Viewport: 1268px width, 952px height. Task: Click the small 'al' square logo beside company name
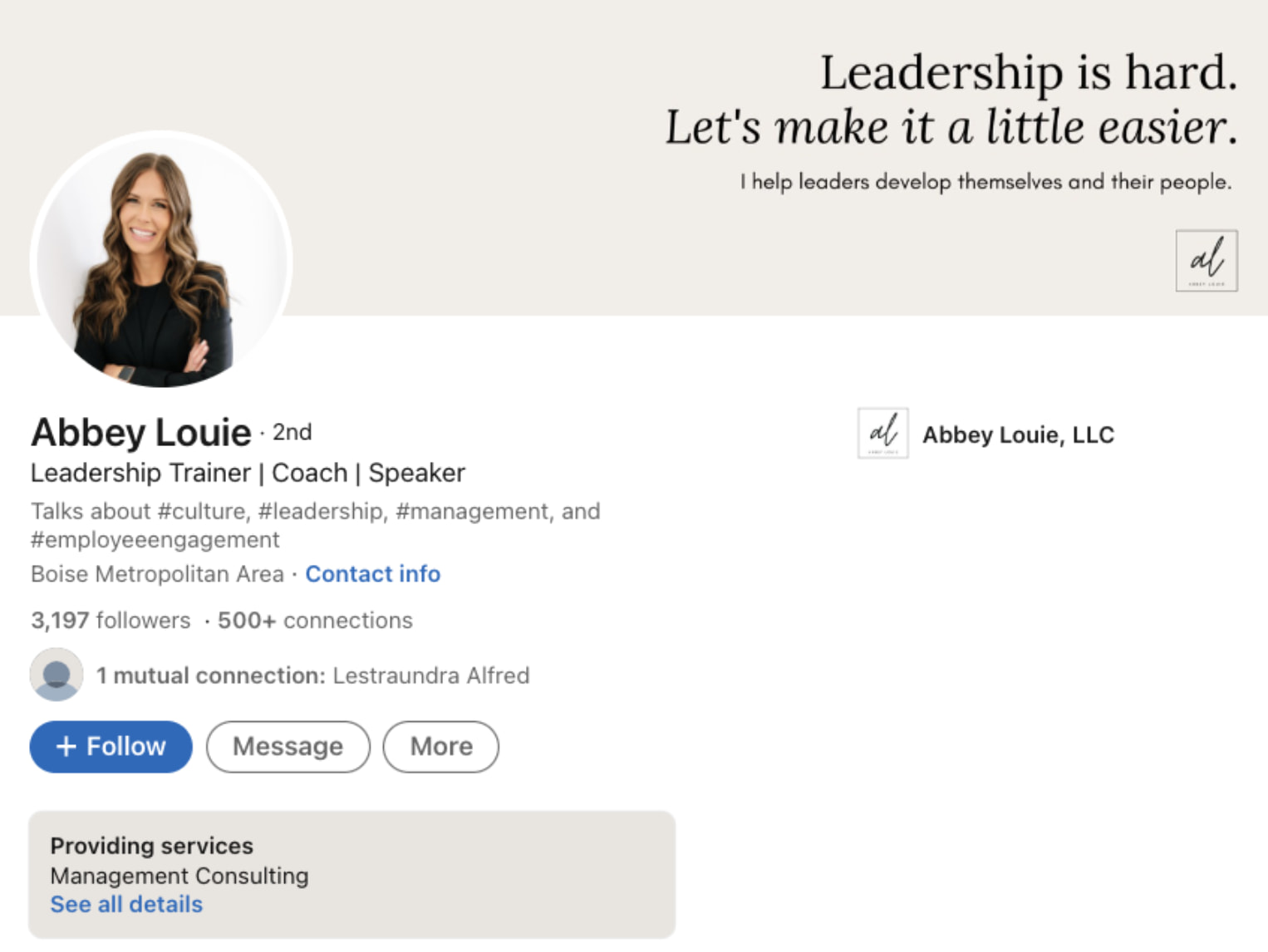point(882,434)
